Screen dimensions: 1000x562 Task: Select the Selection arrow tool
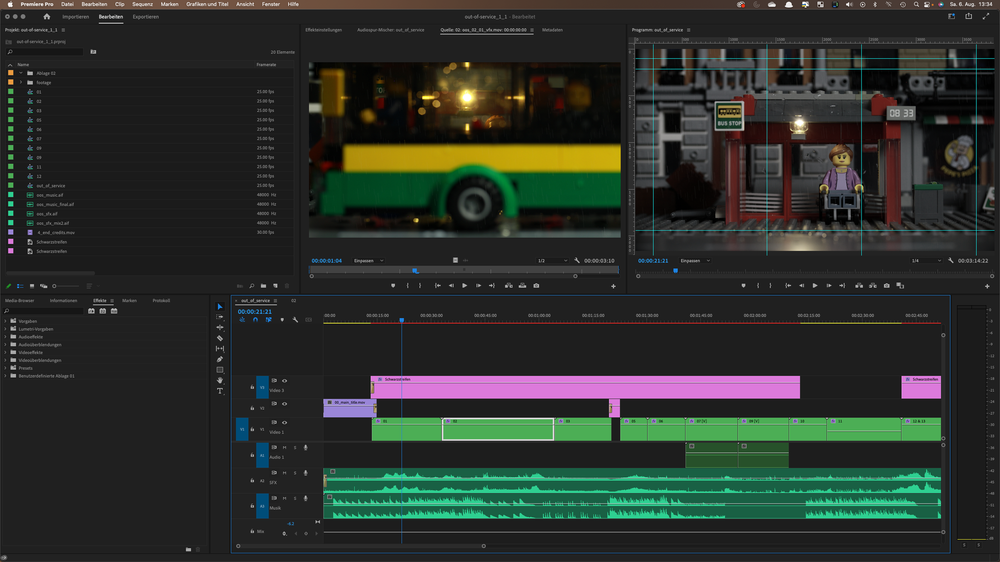pos(220,307)
